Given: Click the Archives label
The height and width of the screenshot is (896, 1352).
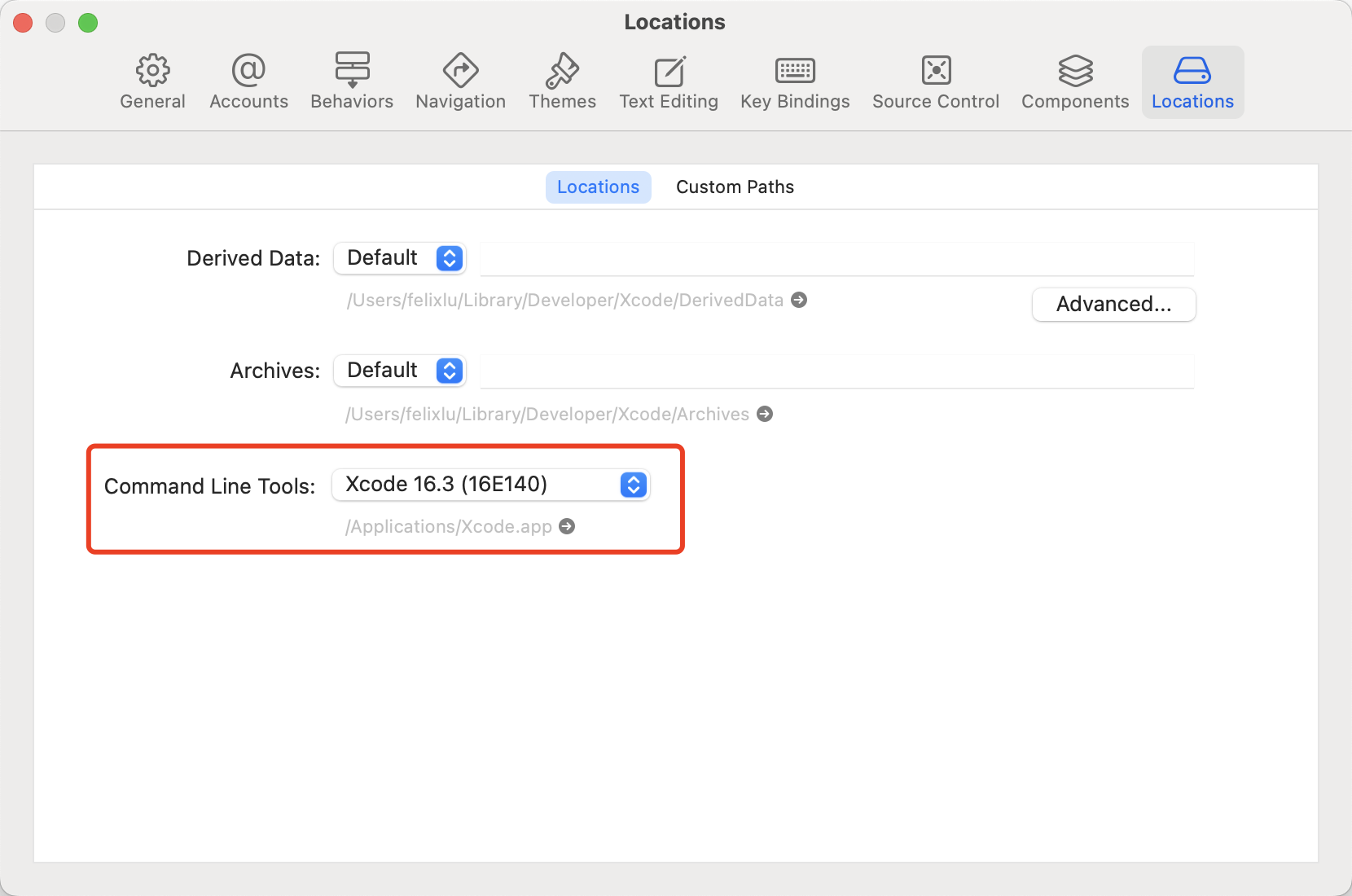Looking at the screenshot, I should click(275, 371).
